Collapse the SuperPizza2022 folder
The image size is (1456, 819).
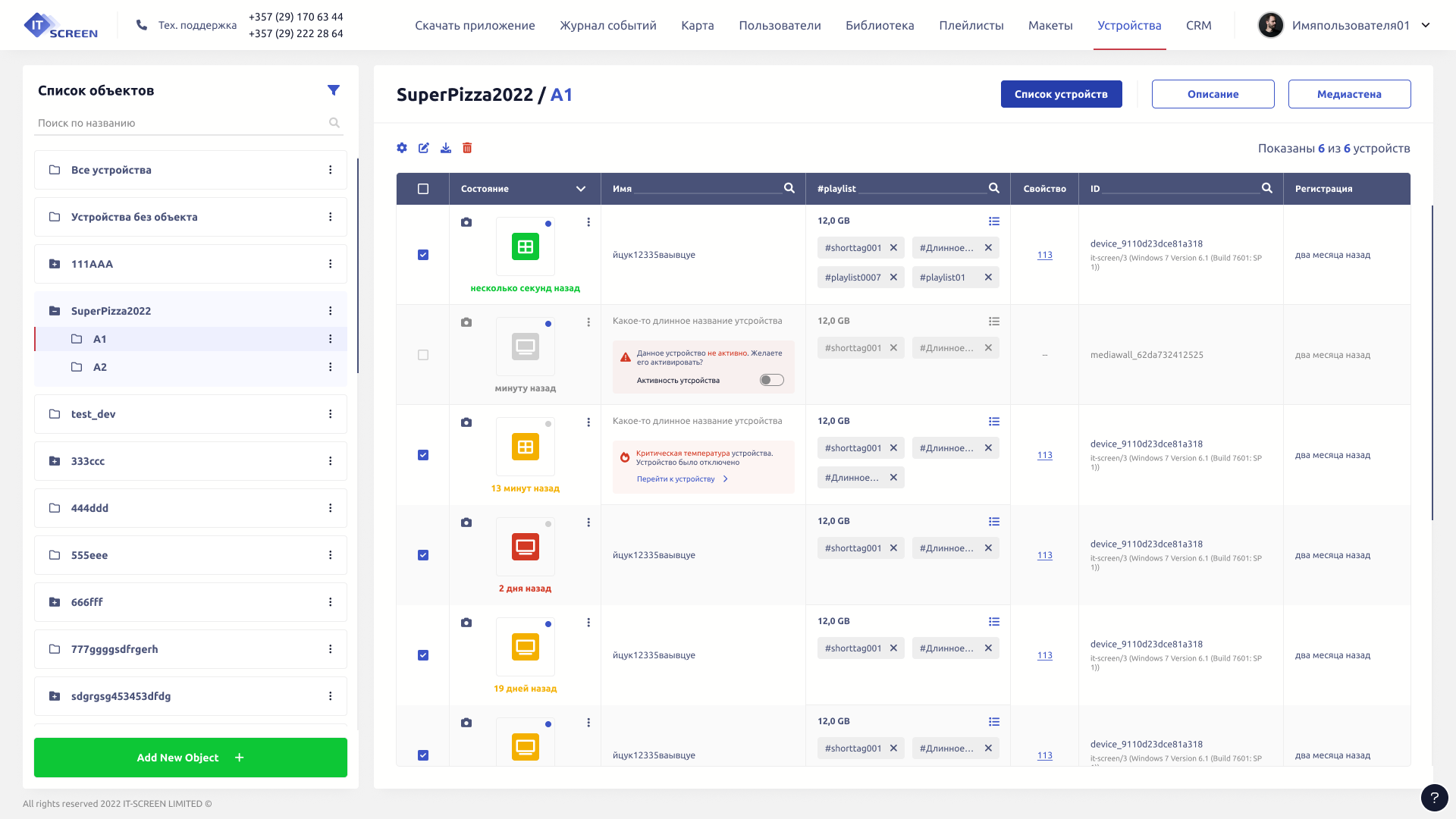55,311
